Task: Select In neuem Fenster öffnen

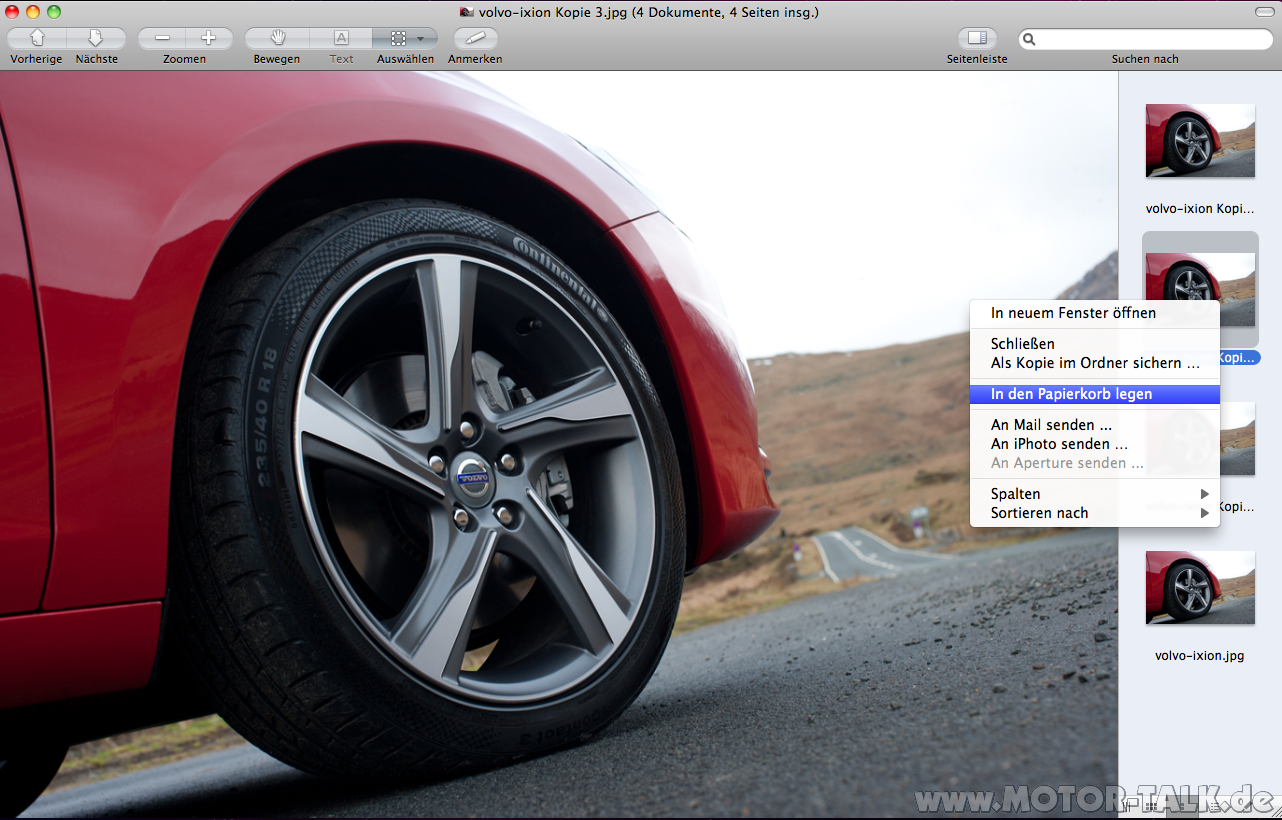Action: coord(1073,313)
